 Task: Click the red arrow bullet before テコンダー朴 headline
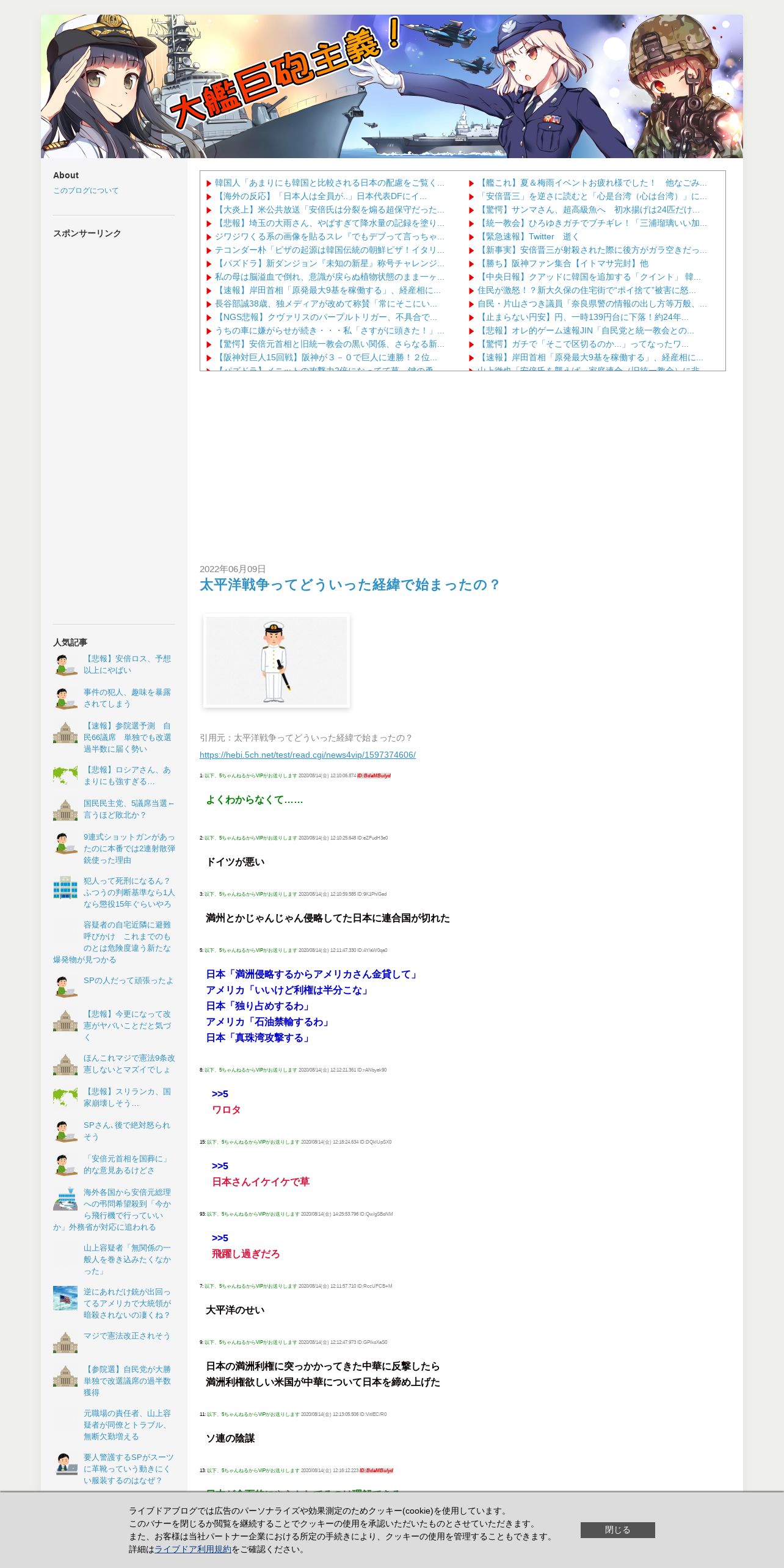tap(209, 251)
